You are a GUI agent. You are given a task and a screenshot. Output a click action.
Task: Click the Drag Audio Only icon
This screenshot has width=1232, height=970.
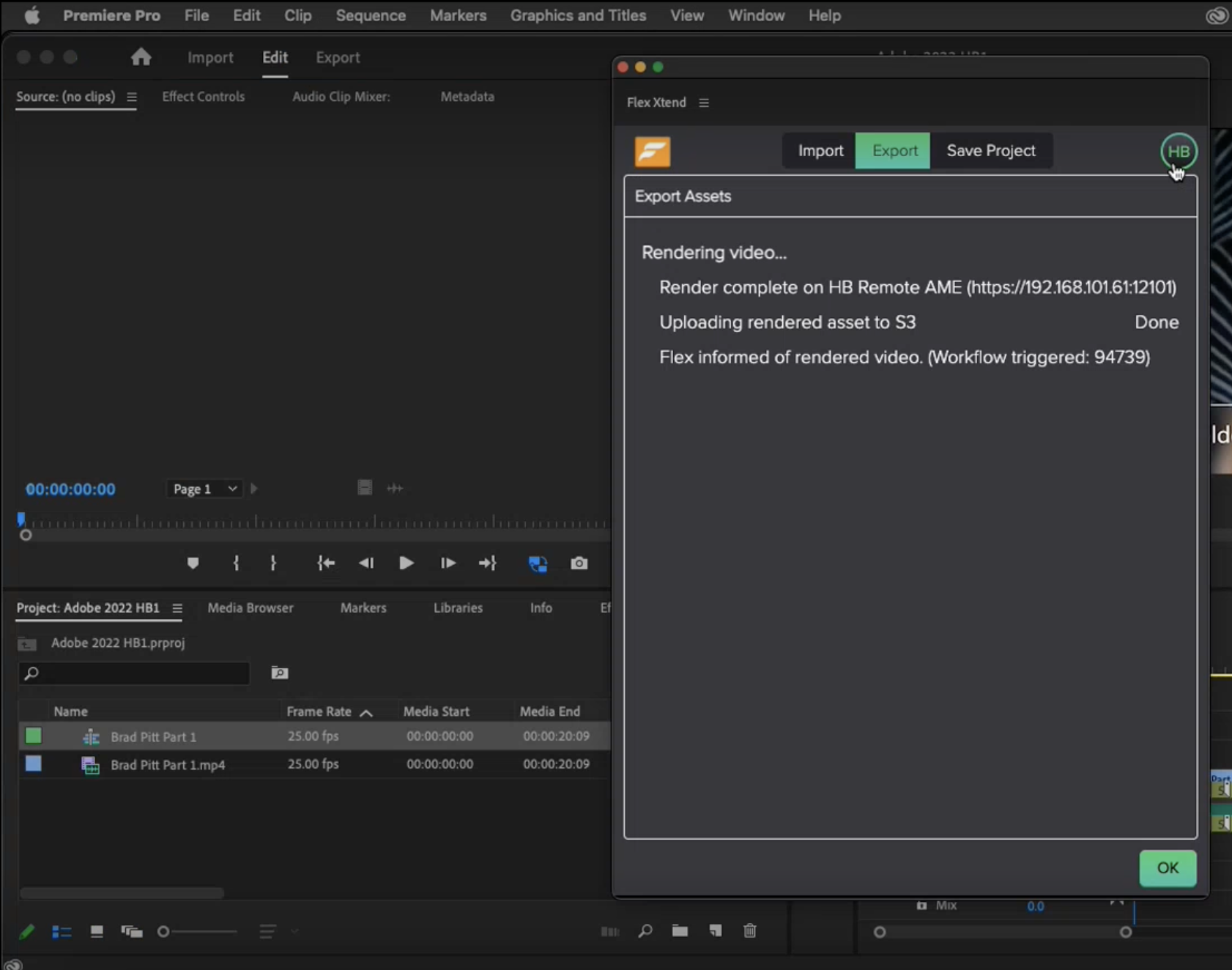395,488
